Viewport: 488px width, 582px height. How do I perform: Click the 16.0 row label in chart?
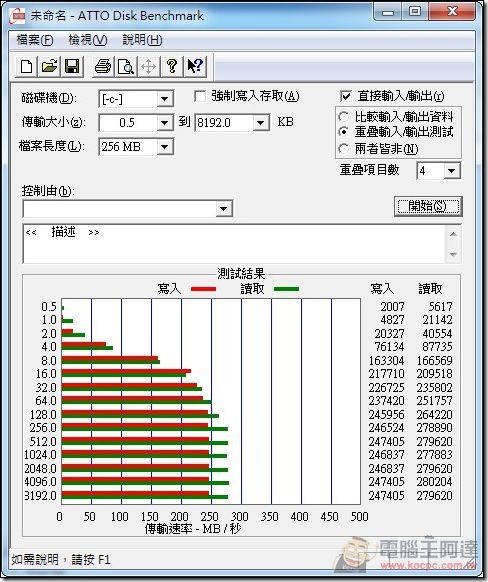click(x=46, y=374)
